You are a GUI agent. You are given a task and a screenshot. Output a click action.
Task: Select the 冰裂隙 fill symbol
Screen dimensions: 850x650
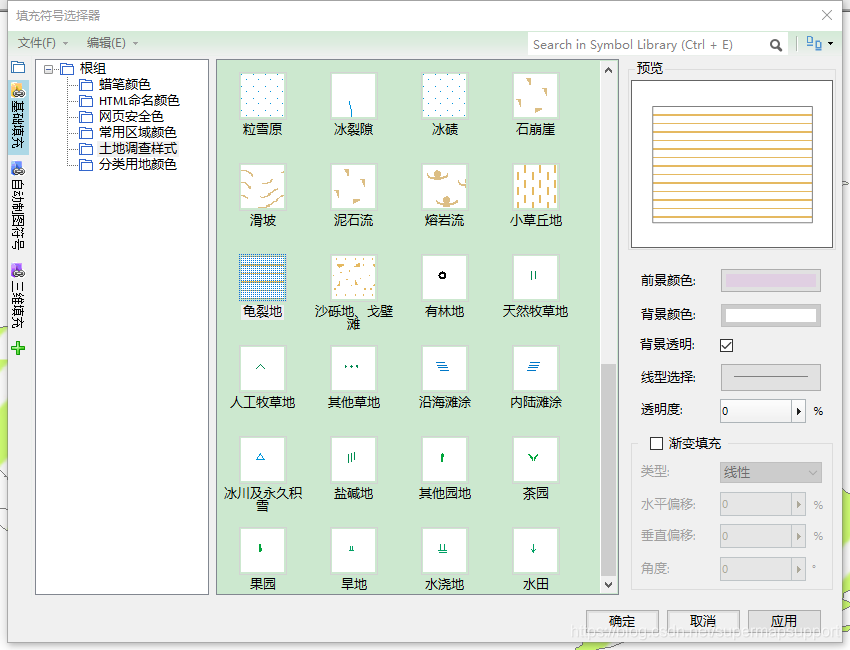tap(353, 95)
